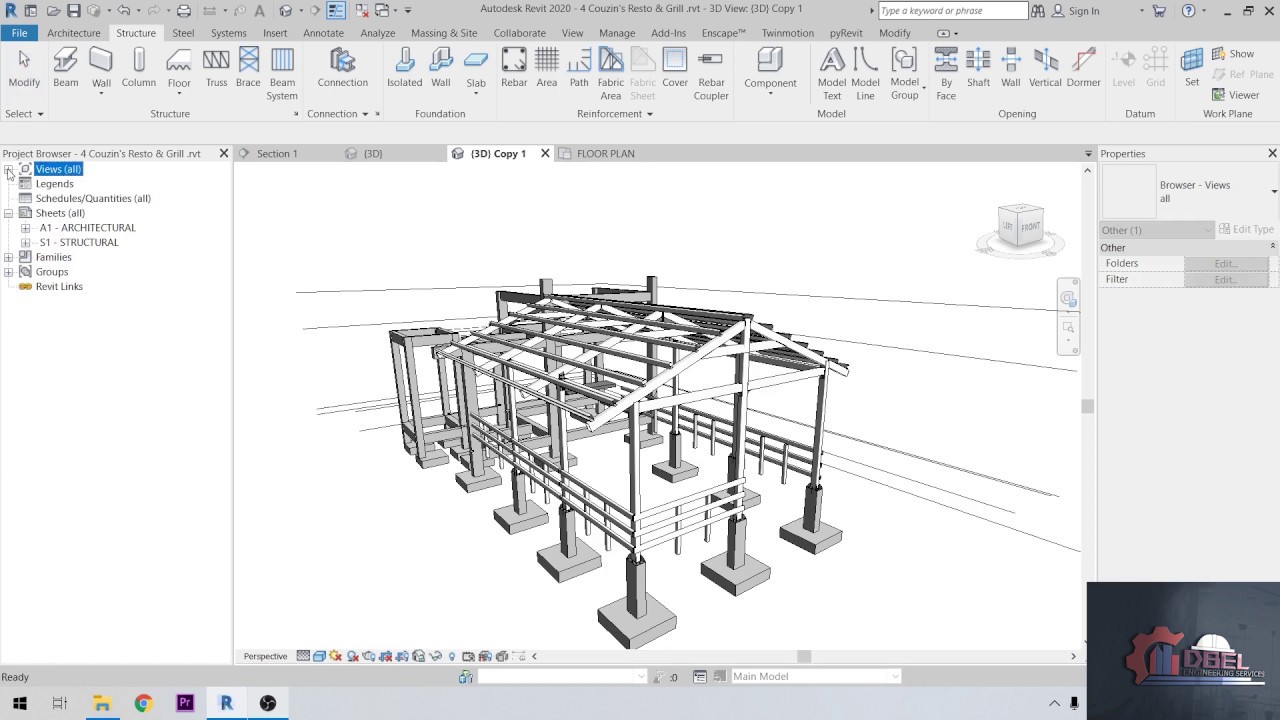The image size is (1280, 720).
Task: Select the Beam tool
Action: [66, 68]
